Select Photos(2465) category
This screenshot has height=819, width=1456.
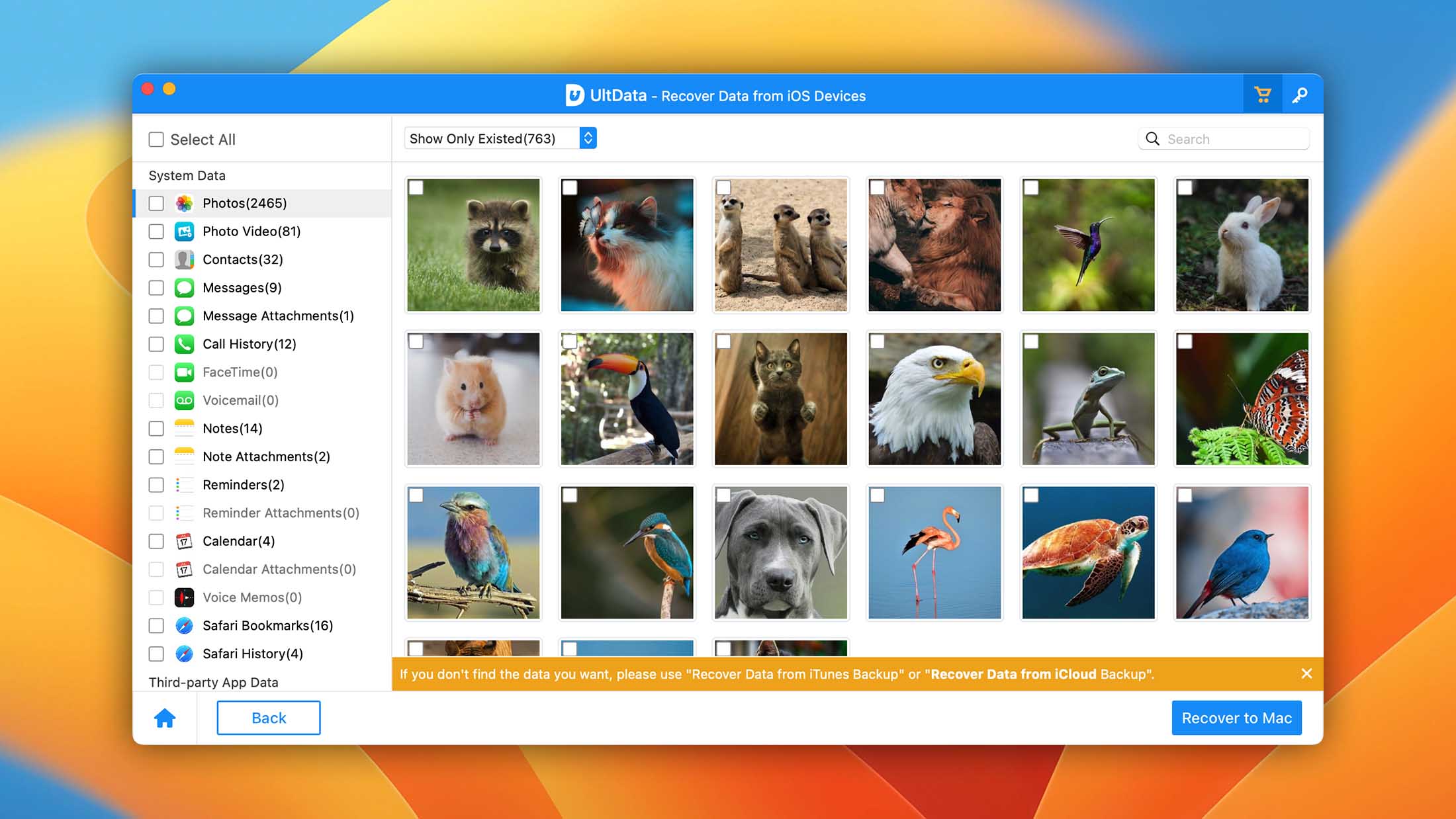[263, 203]
